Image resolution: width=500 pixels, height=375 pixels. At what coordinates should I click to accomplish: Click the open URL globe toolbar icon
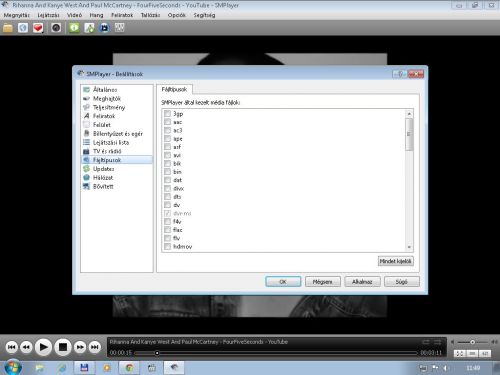(23, 28)
